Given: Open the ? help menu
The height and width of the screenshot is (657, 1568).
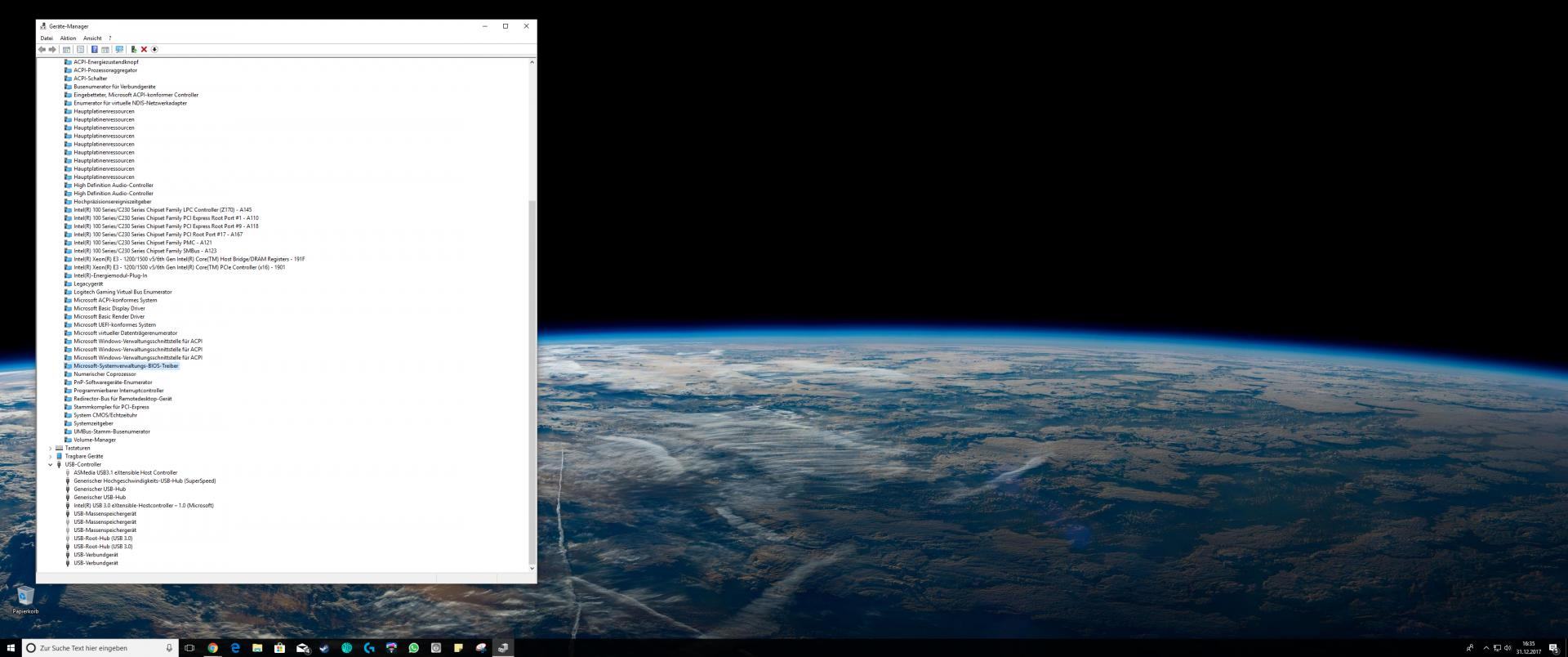Looking at the screenshot, I should (109, 38).
